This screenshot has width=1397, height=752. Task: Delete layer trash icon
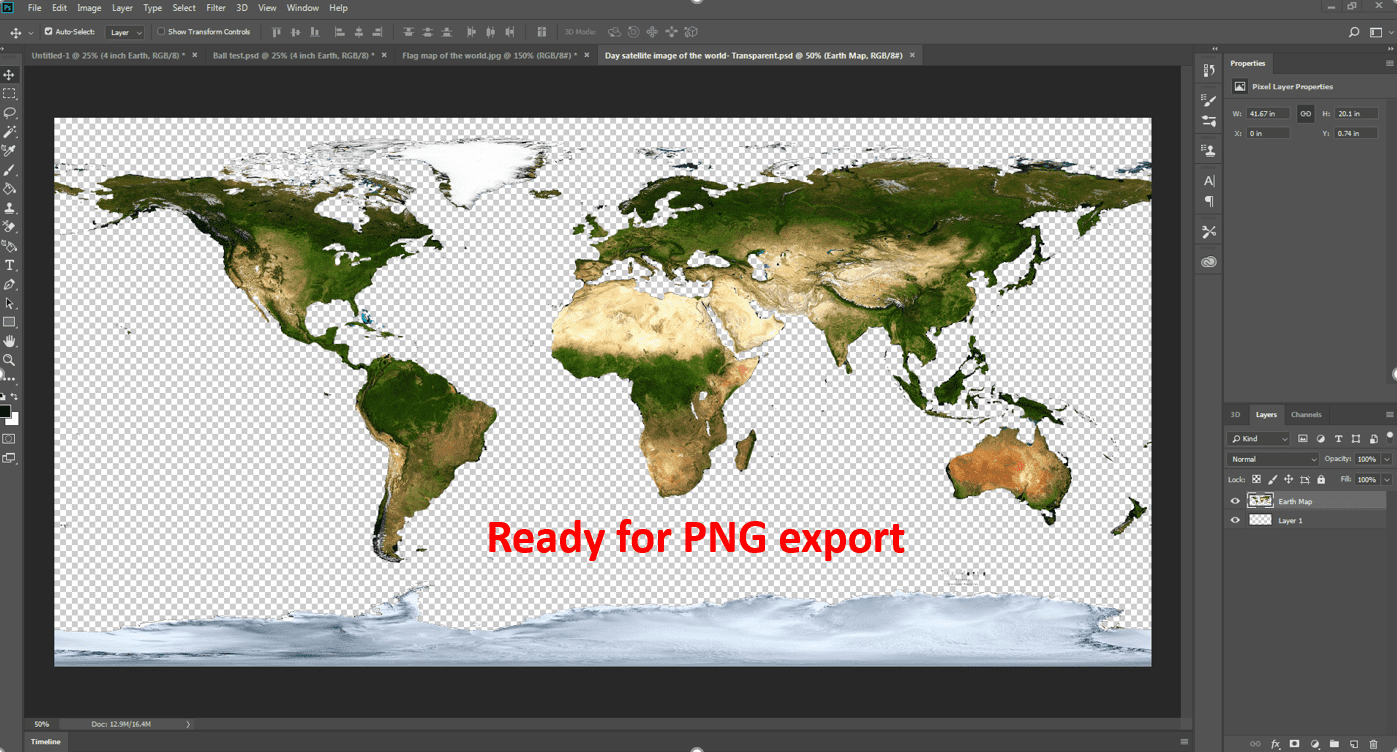1373,744
